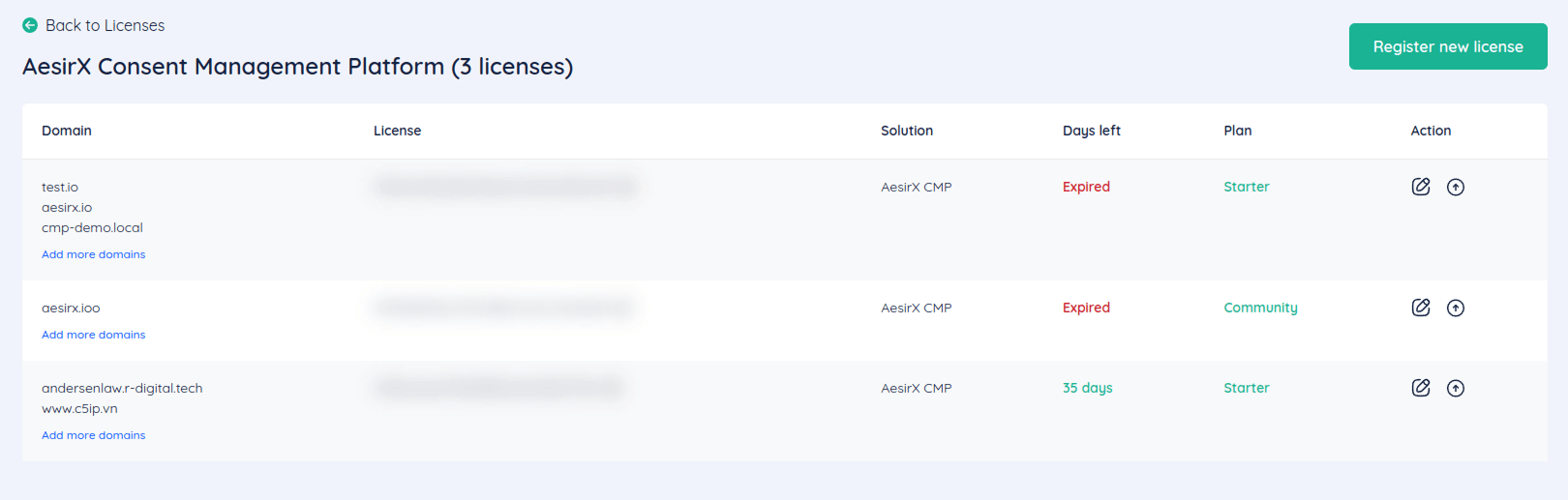The width and height of the screenshot is (1568, 500).
Task: Click the Starter plan in the test.io row
Action: [1247, 187]
